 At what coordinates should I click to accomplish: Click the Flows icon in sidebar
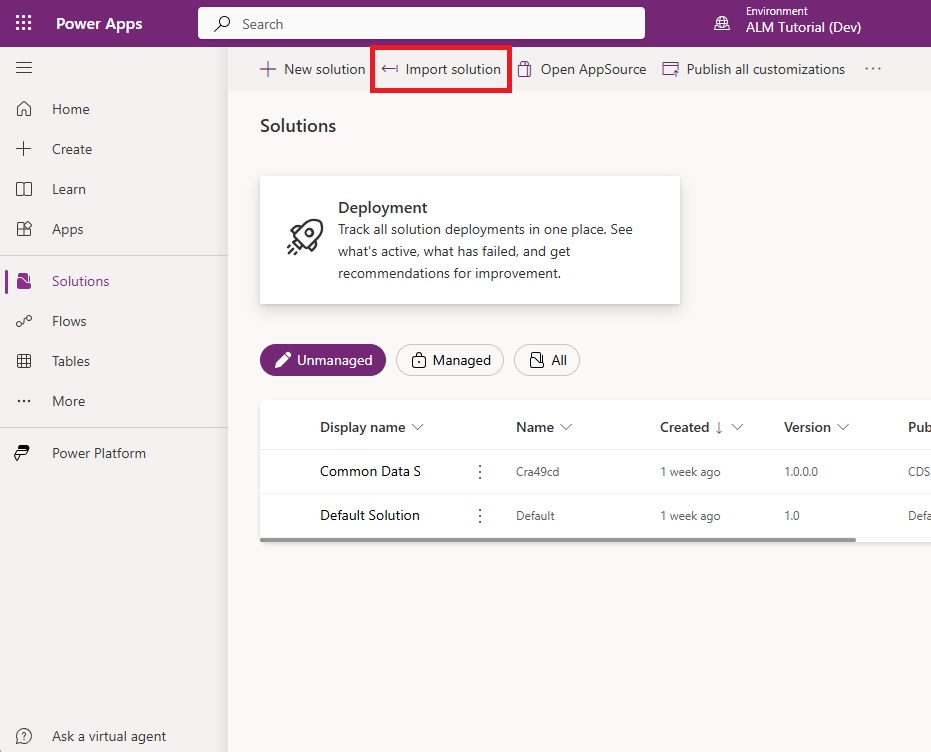[x=24, y=321]
